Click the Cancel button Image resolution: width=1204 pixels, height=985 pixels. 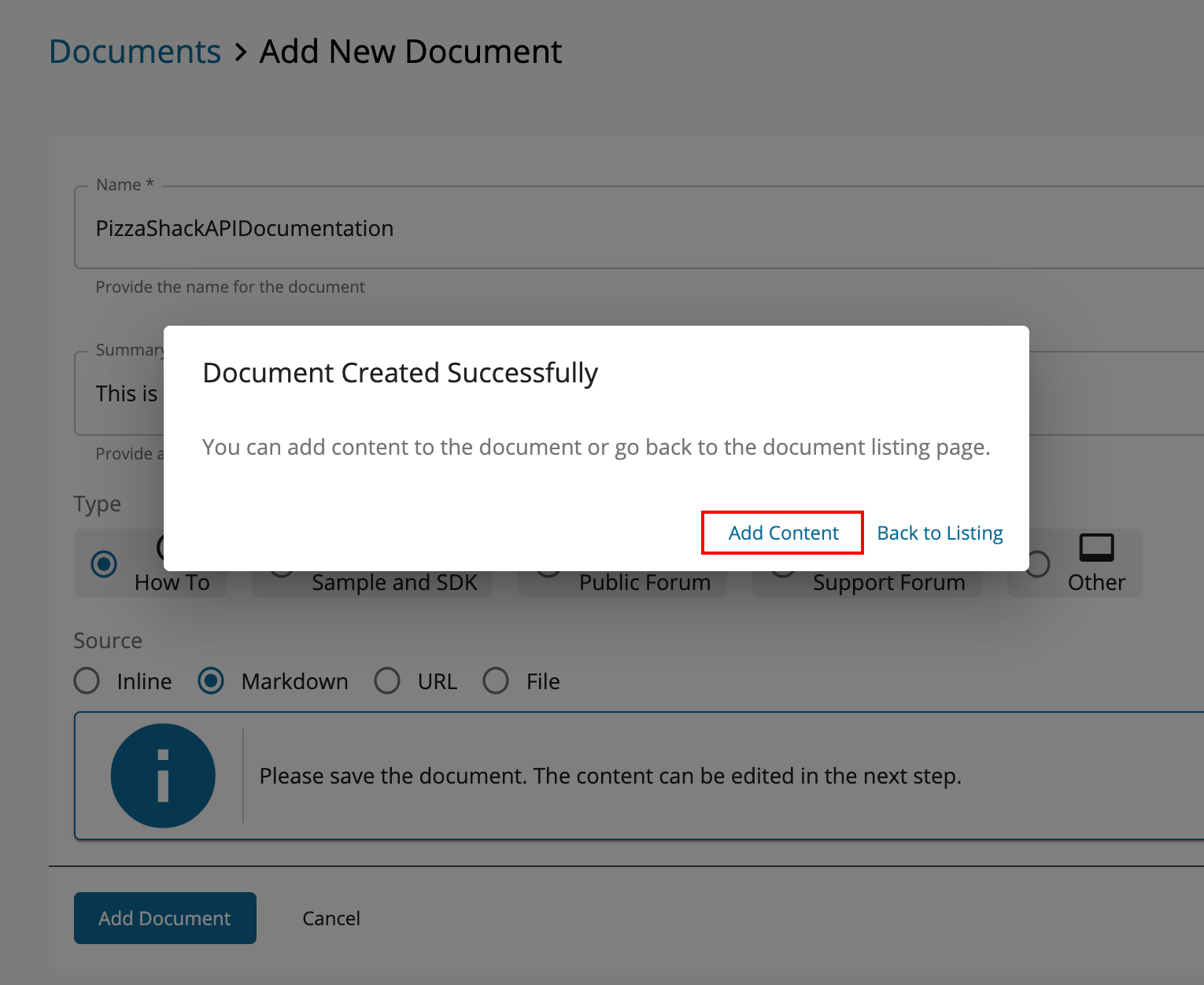(x=331, y=917)
